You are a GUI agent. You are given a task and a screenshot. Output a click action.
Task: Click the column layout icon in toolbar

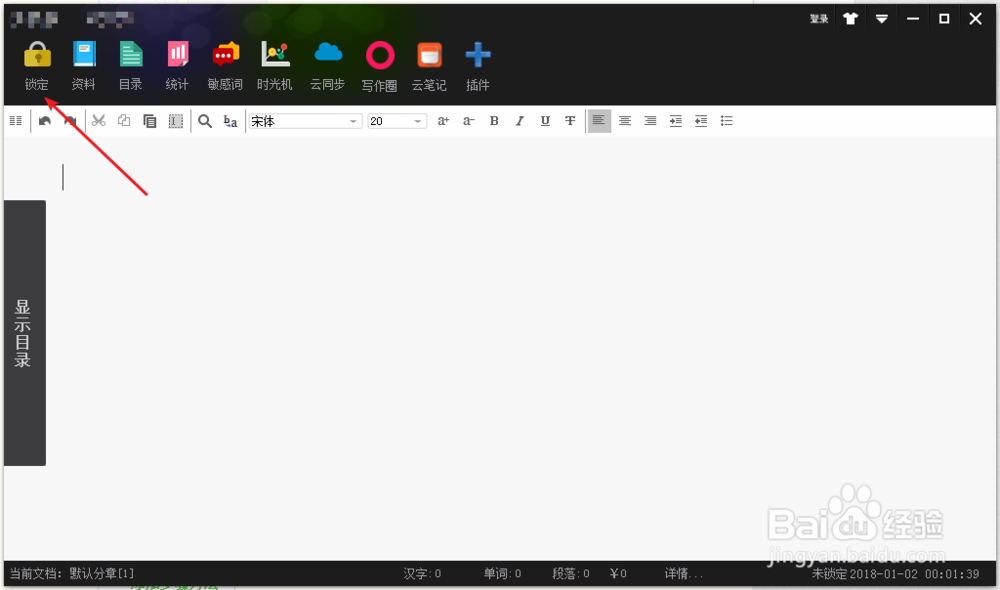coord(16,121)
